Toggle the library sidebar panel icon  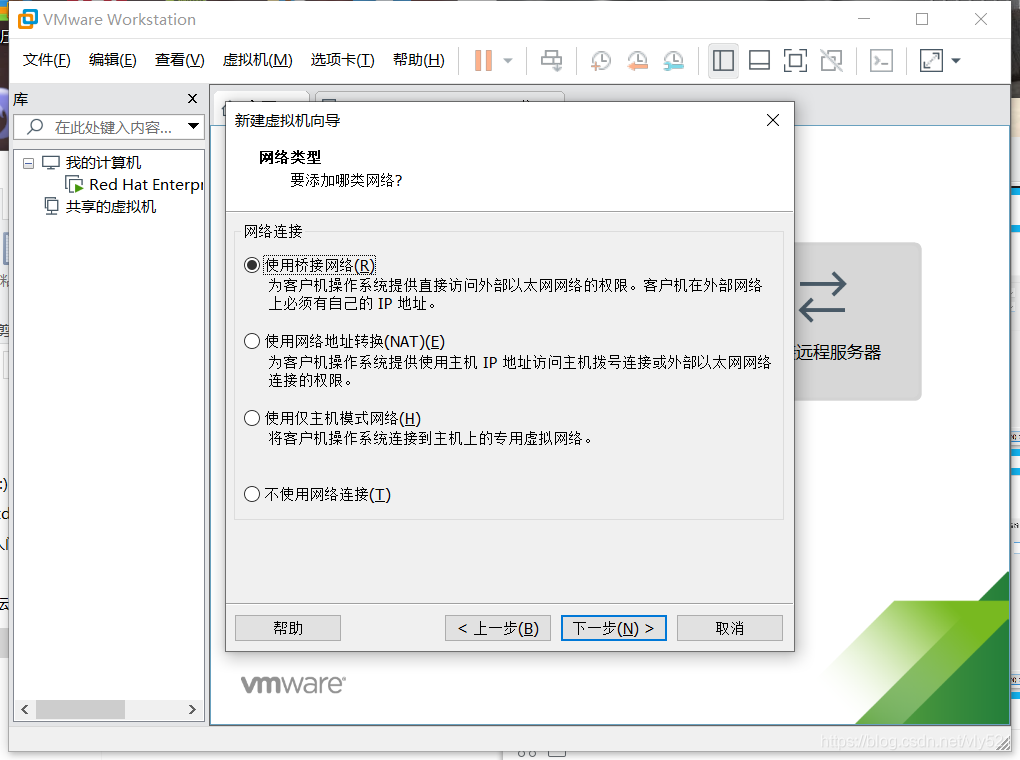pos(723,60)
